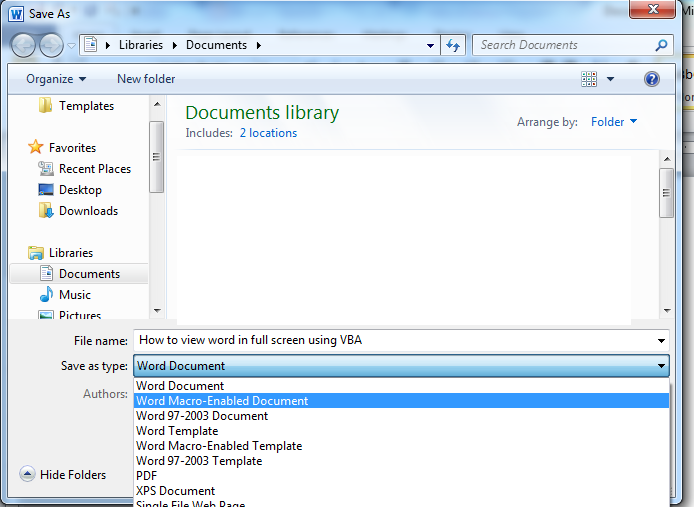Select Documents library in navigation pane
This screenshot has height=507, width=694.
coord(89,274)
